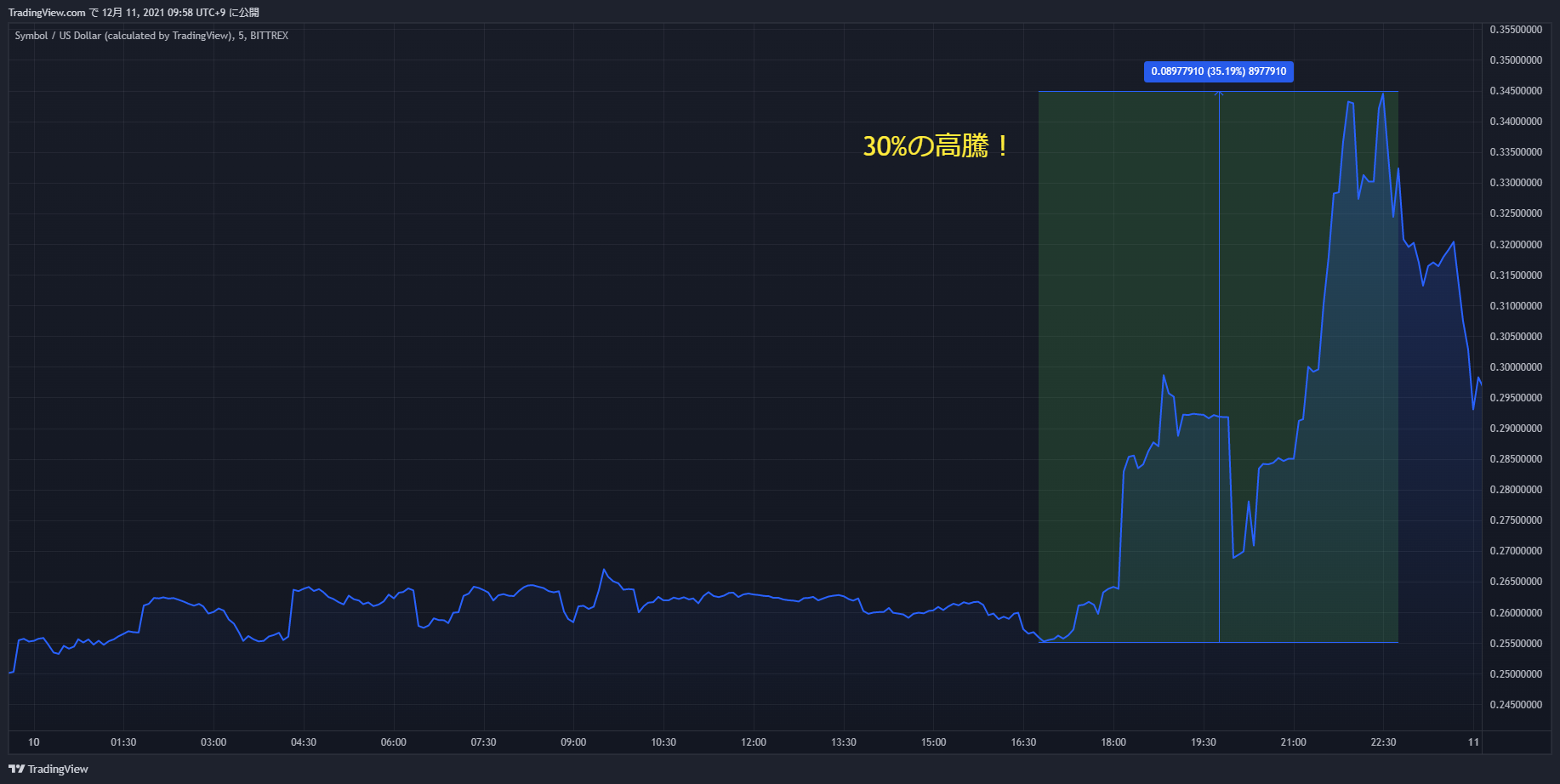Click time label 04:30 on time axis
Screen dimensions: 1560x784
coord(304,742)
